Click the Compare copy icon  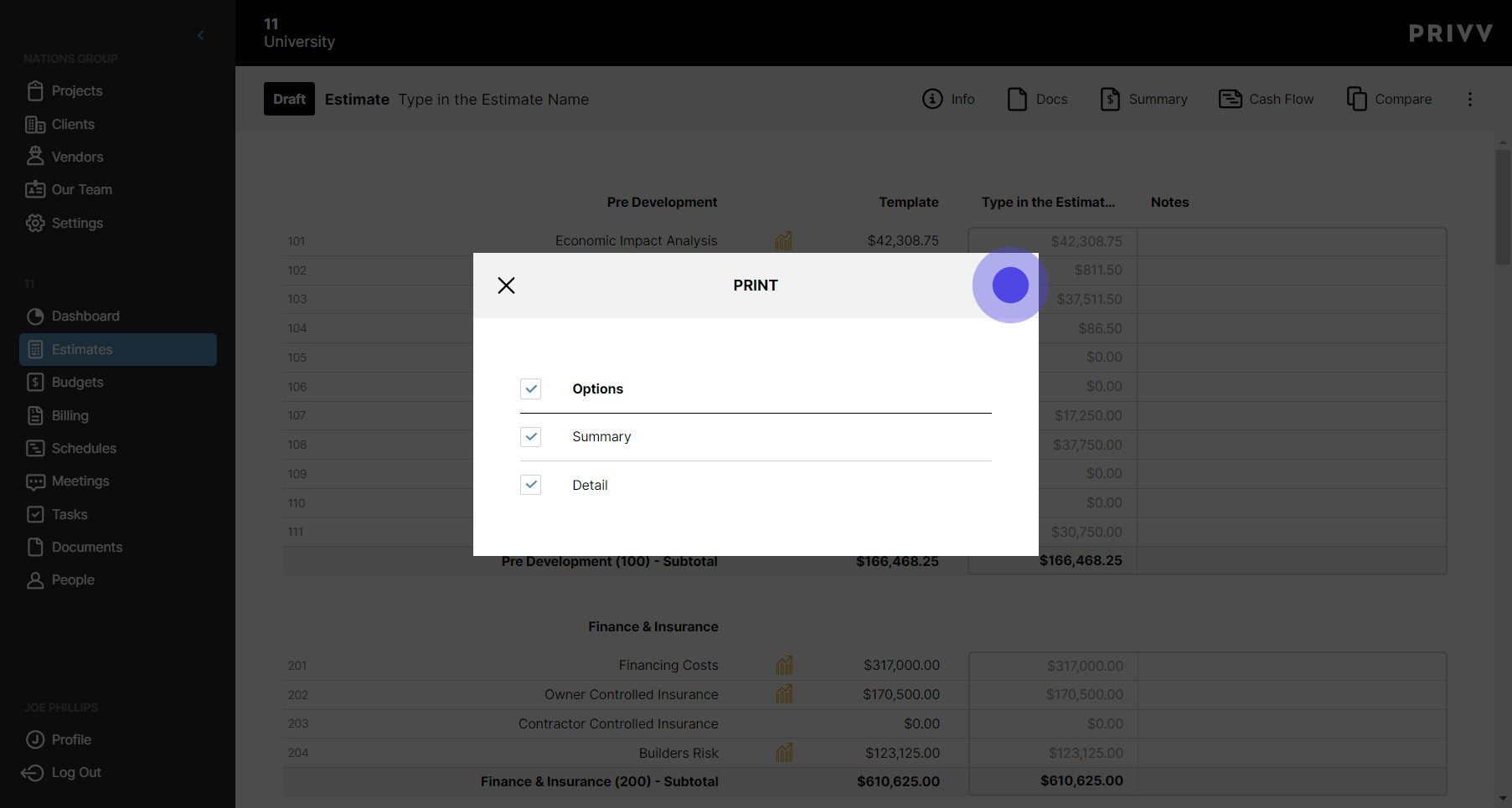[x=1356, y=99]
